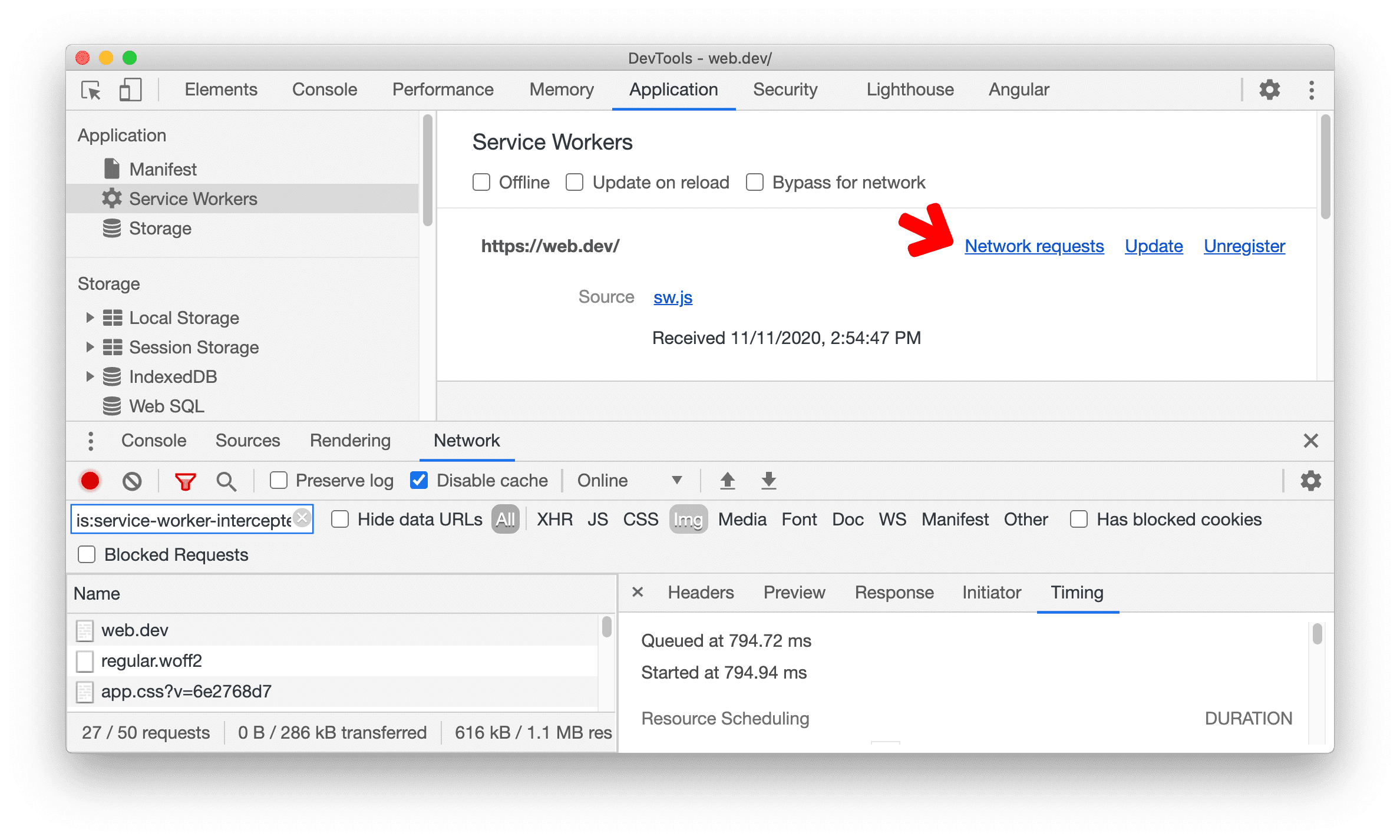Click the import requests (upload) icon

pyautogui.click(x=726, y=480)
